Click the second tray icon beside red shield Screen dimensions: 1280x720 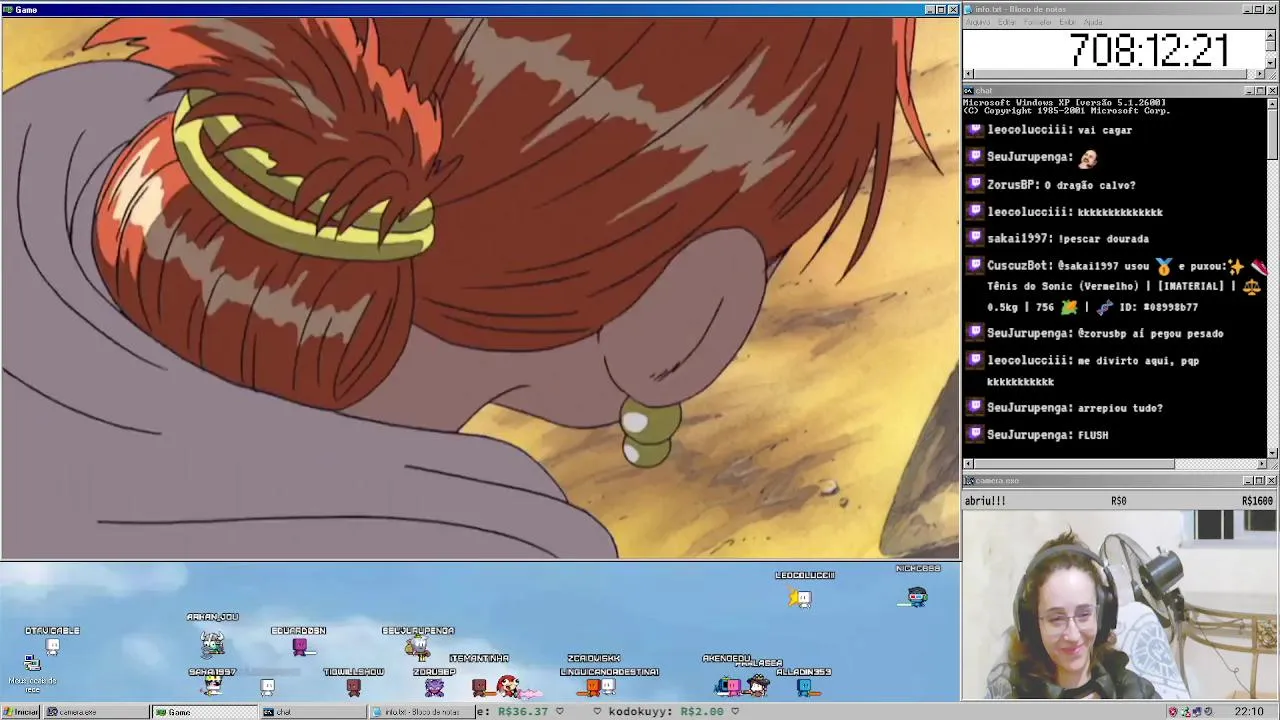click(1185, 712)
